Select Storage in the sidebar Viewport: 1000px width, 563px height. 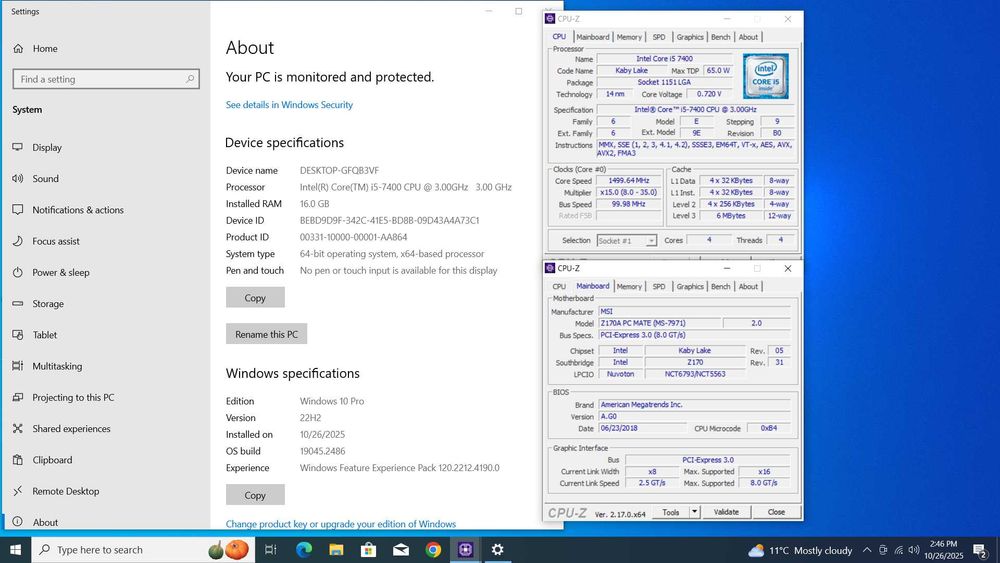[47, 304]
